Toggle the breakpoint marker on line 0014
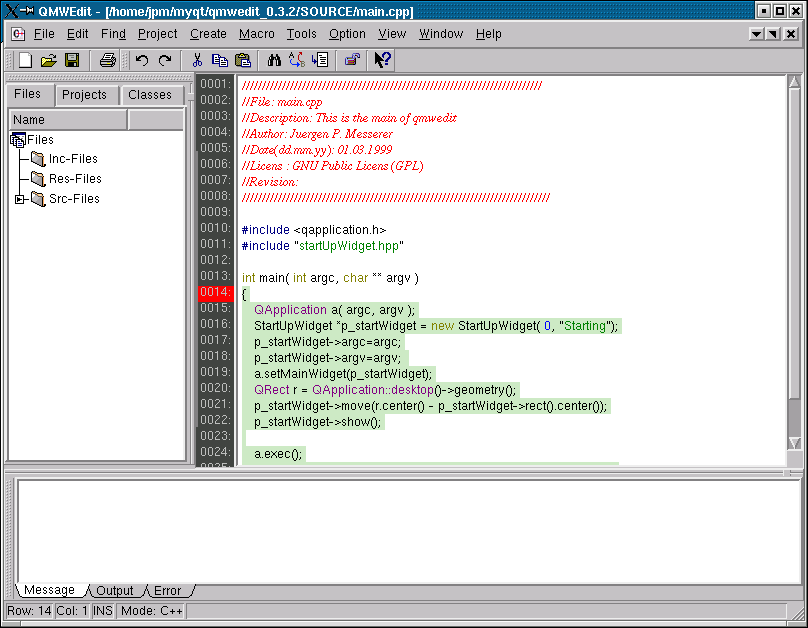The image size is (808, 628). [x=215, y=292]
